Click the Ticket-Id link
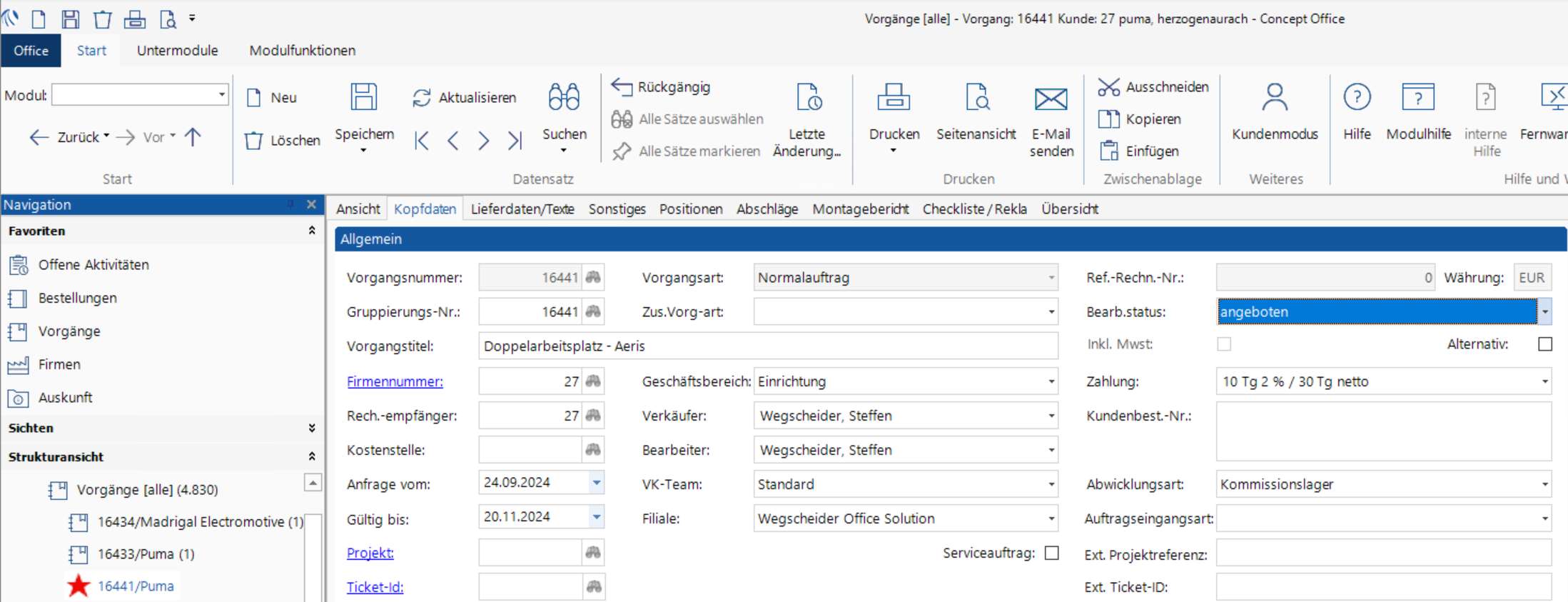The image size is (1568, 602). pyautogui.click(x=375, y=587)
